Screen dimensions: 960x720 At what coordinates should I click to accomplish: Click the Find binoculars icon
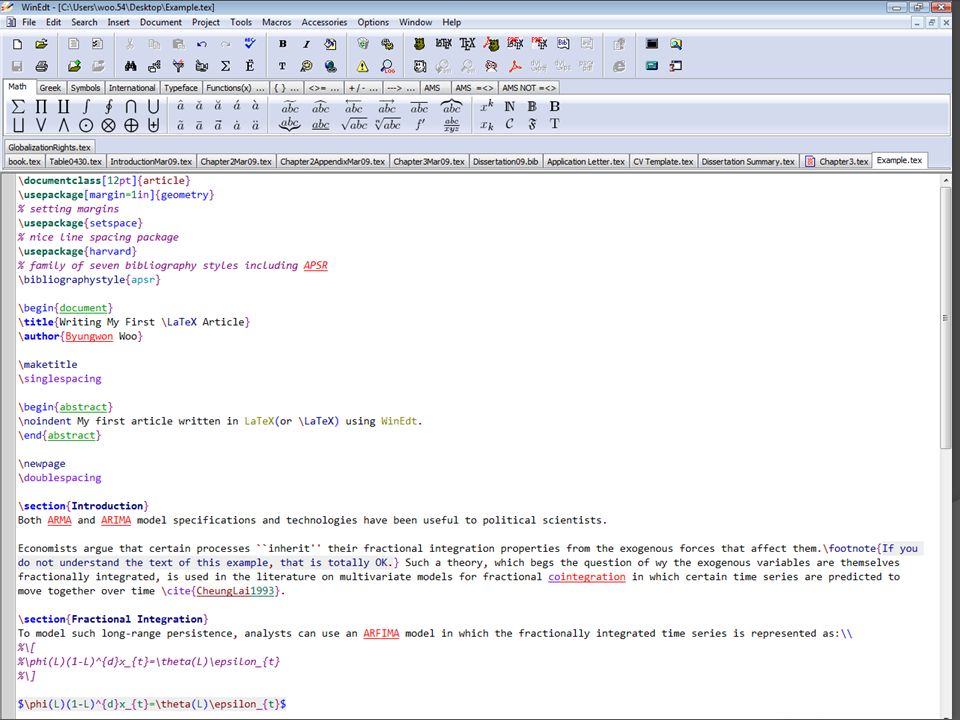(x=130, y=66)
